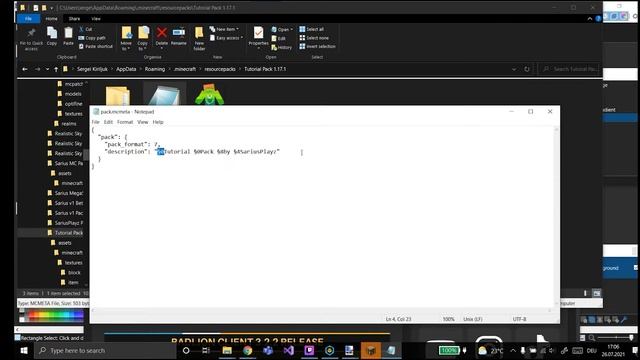Click the Windows taskbar search field
This screenshot has width=640, height=360.
[106, 351]
